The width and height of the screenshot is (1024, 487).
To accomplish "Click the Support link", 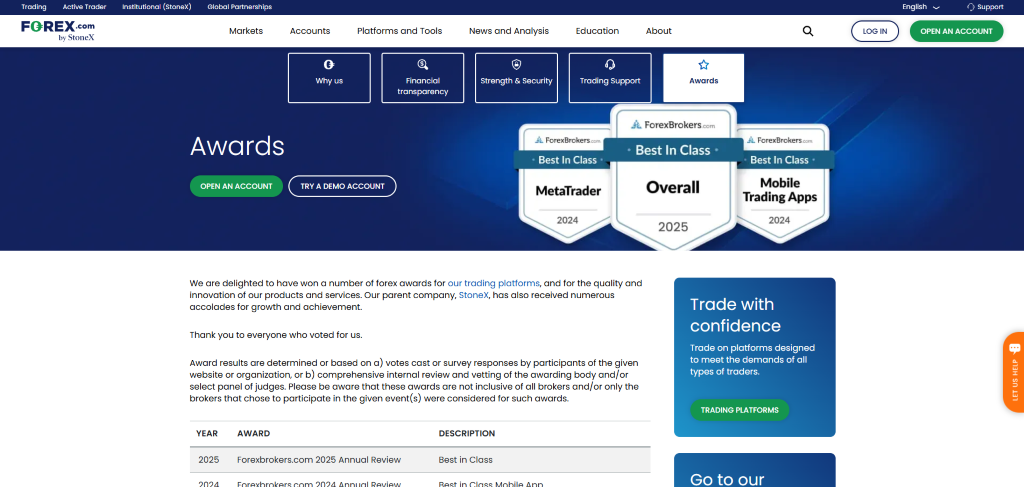I will coord(990,7).
